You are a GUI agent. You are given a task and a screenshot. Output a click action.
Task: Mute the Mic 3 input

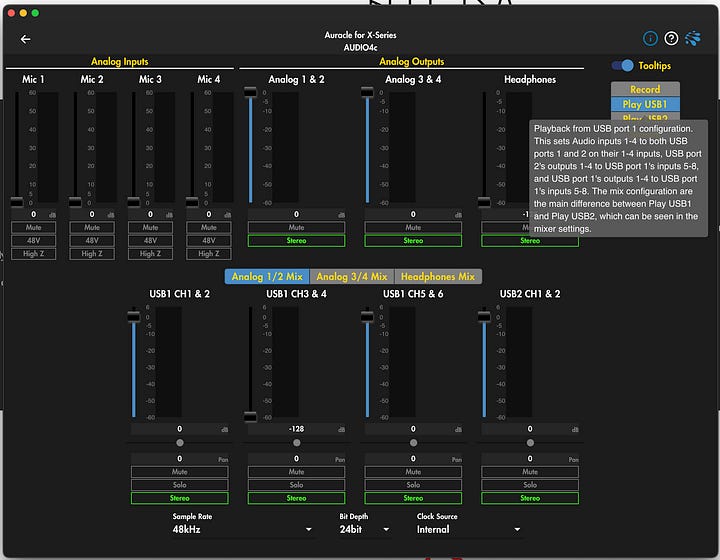[150, 227]
